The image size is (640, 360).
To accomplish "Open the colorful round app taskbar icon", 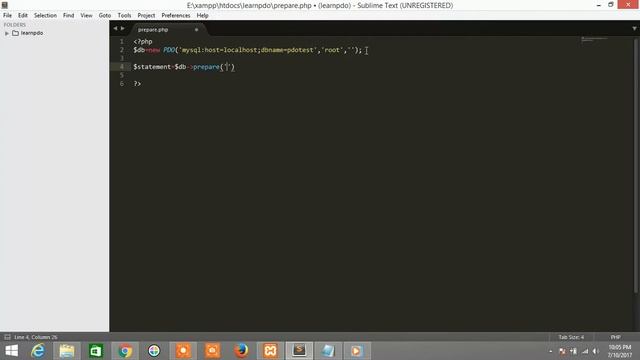I will click(154, 351).
